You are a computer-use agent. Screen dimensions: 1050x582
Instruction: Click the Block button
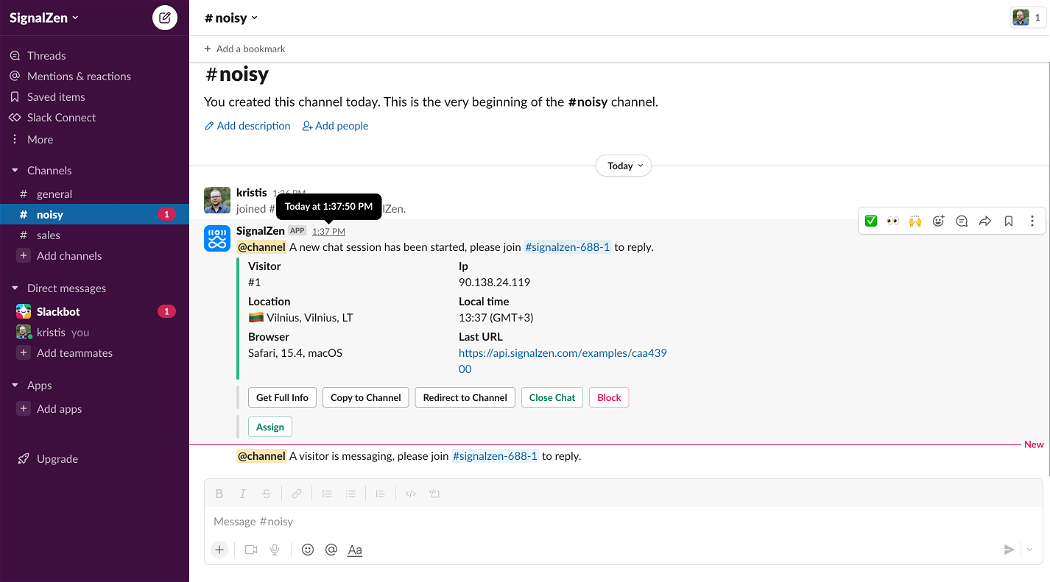tap(609, 398)
